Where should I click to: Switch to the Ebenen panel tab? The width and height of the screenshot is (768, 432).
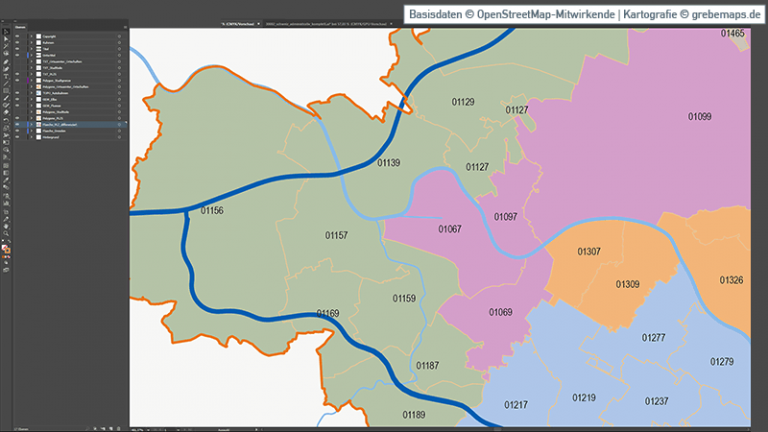[20, 27]
